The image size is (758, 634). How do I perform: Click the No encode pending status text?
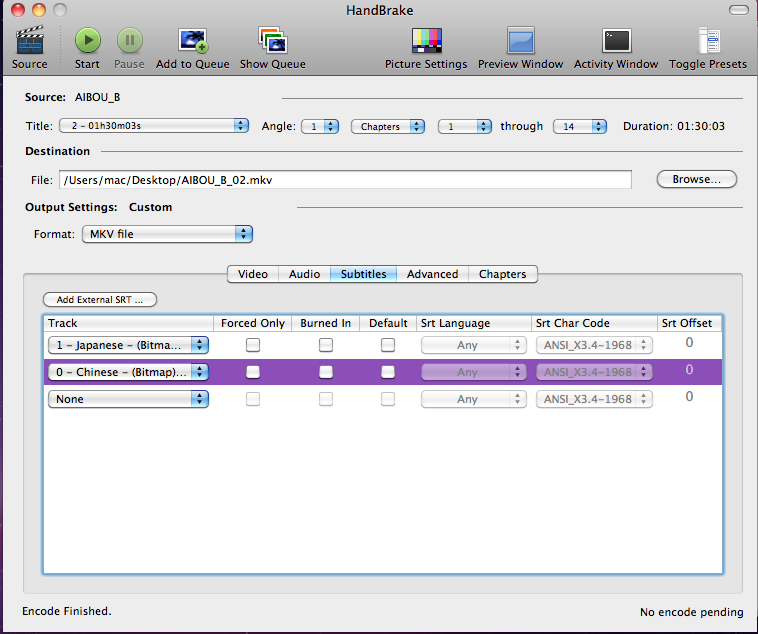coord(692,612)
